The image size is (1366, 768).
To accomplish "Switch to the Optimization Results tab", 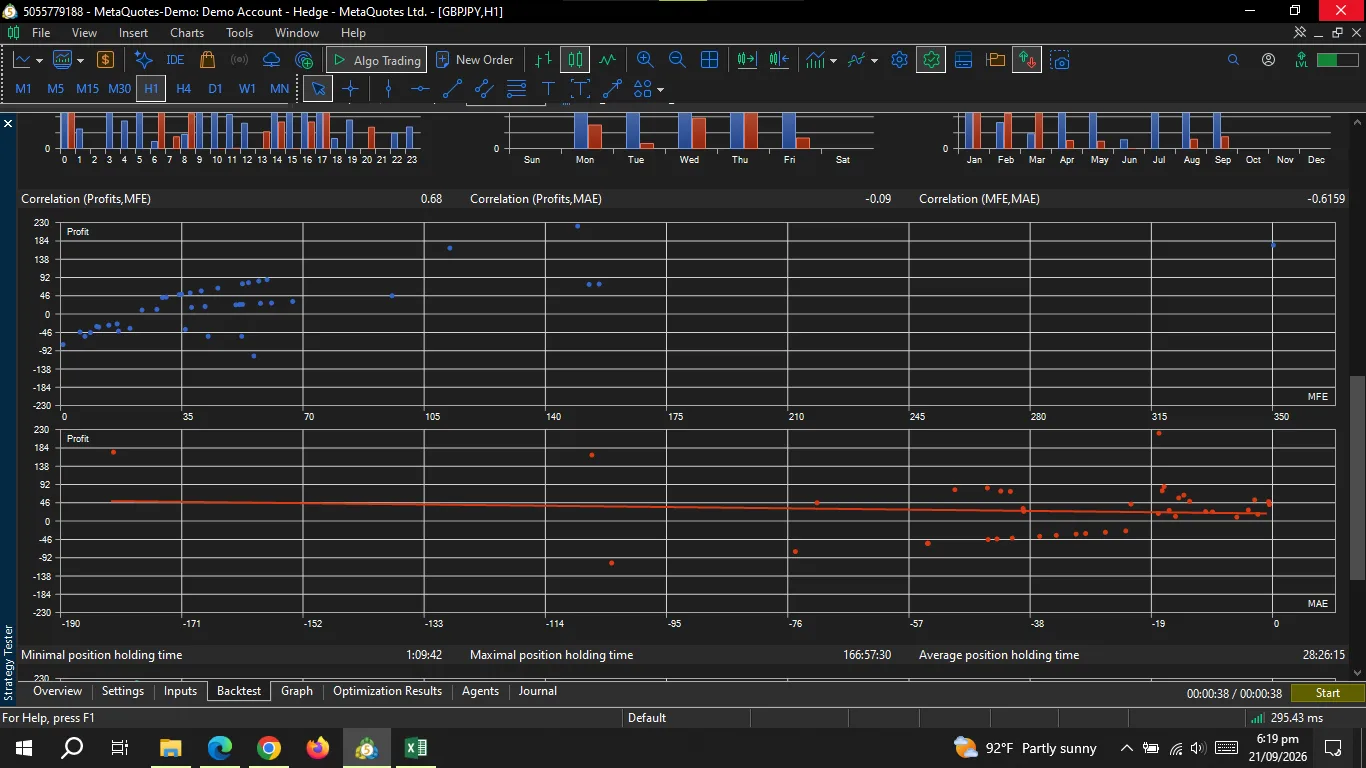I will click(387, 691).
